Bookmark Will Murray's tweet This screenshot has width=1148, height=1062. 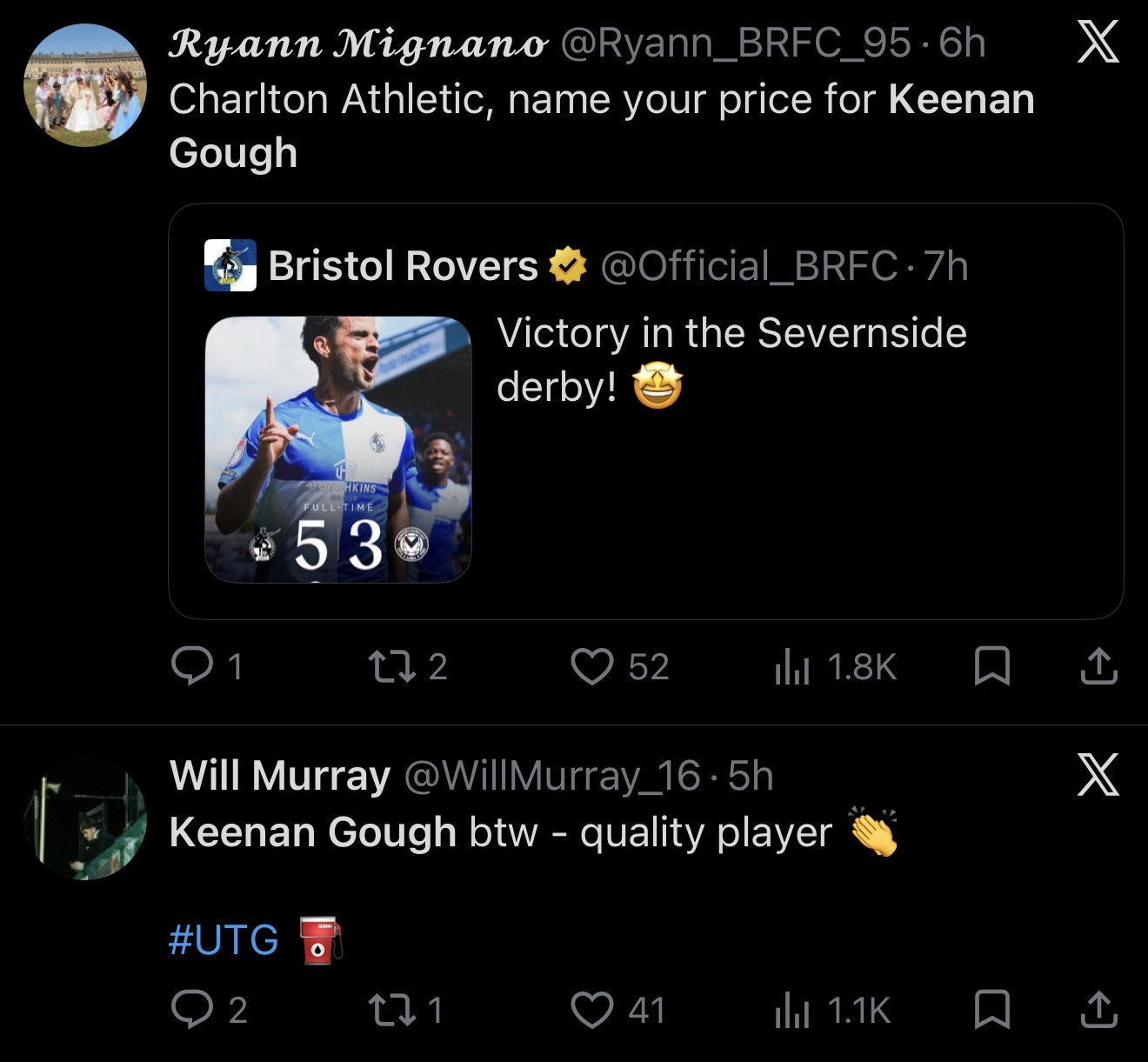tap(991, 1010)
